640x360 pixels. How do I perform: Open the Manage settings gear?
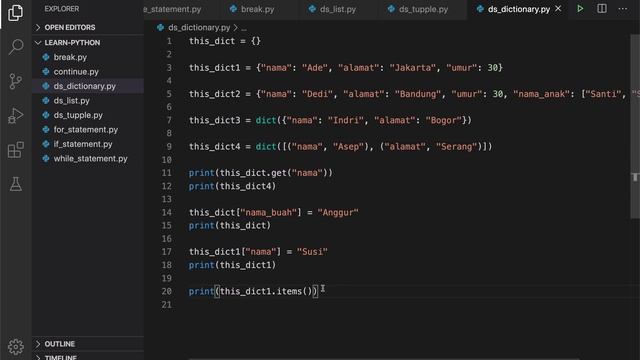[16, 347]
